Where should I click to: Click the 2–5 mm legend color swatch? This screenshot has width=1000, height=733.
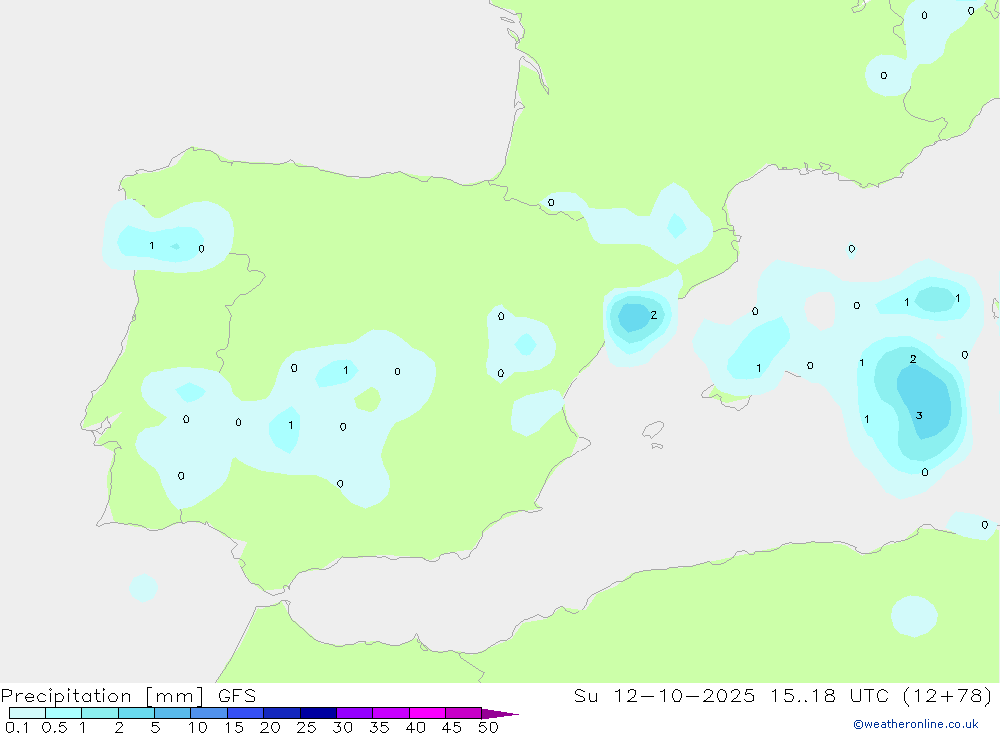tap(136, 713)
